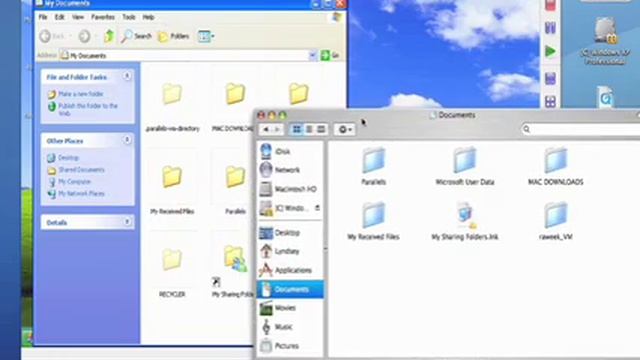Select My Received Files folder in Finder
This screenshot has height=360, width=640.
point(373,221)
